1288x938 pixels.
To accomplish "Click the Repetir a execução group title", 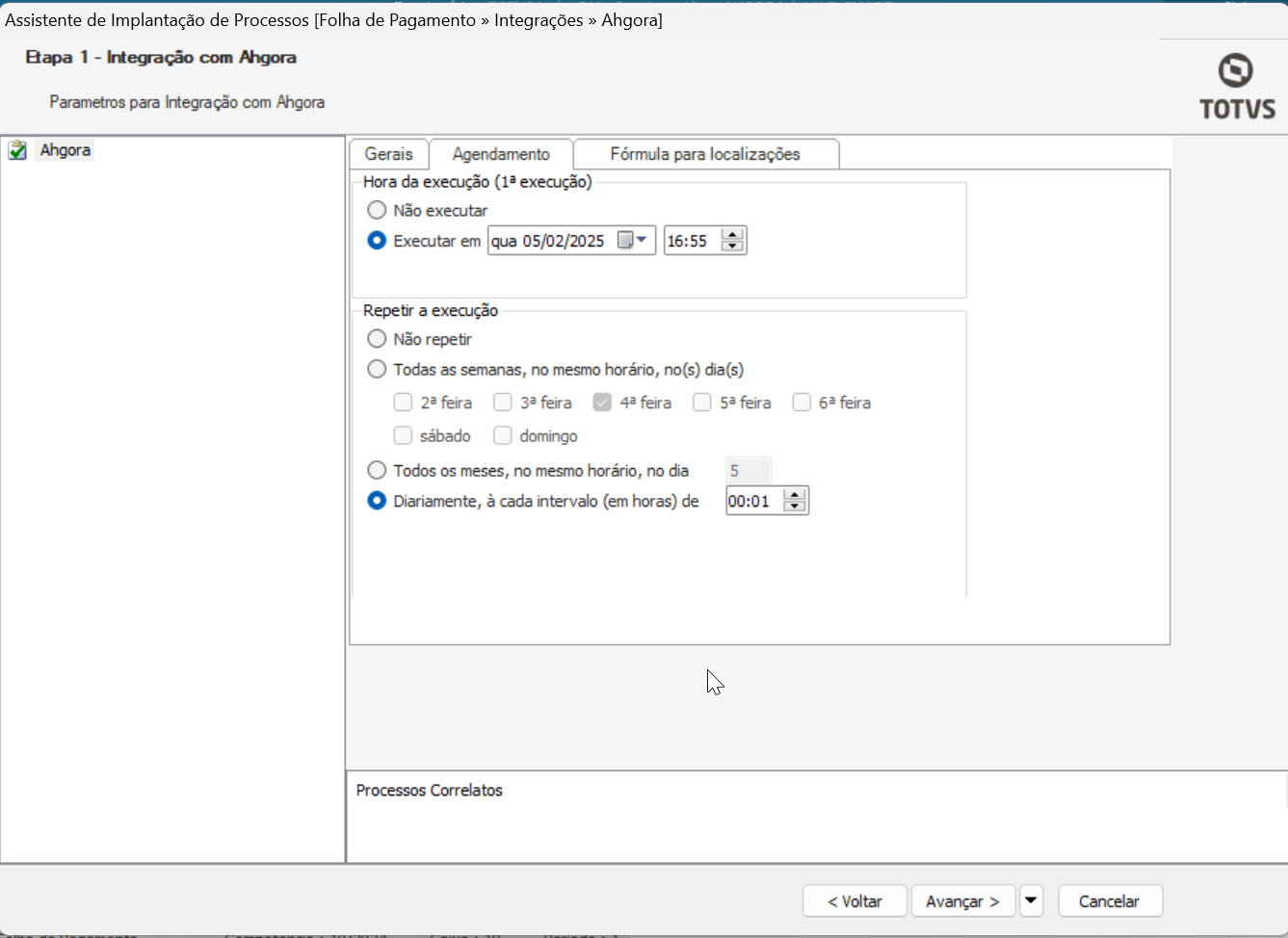I will tap(431, 310).
